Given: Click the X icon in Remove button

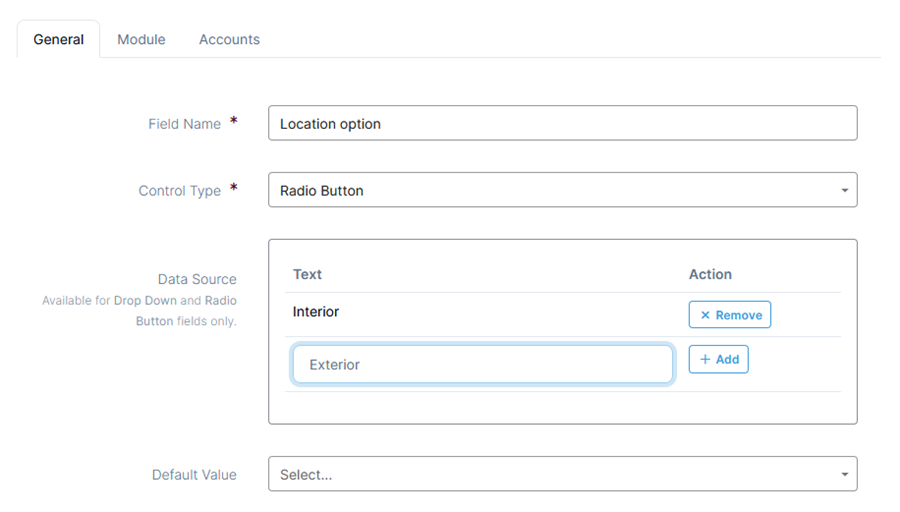Looking at the screenshot, I should 705,315.
